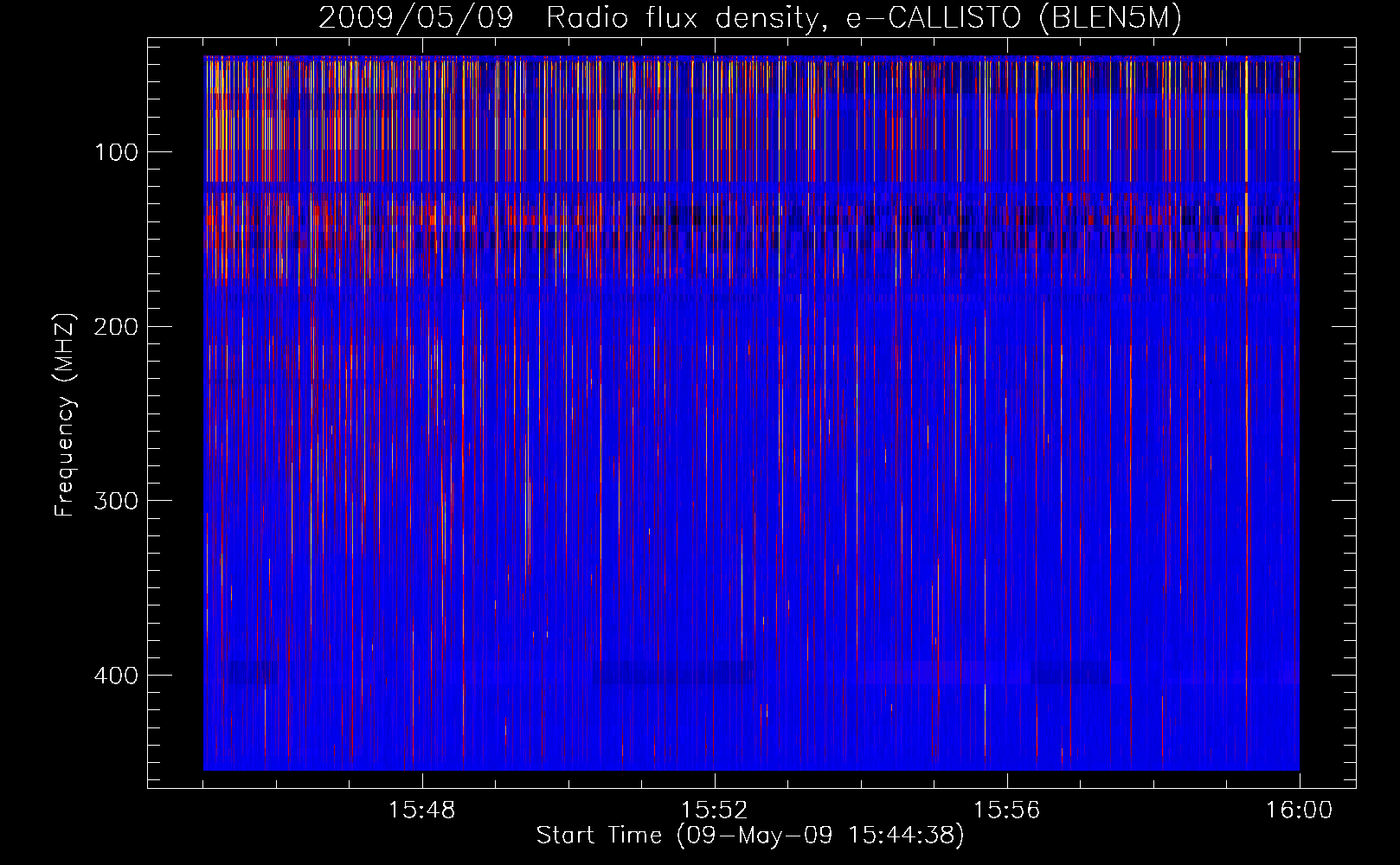This screenshot has width=1400, height=865.
Task: Click the plot title text 'Radio flux density, e-CALLISTO (BLEN5M)'
Action: click(x=864, y=18)
